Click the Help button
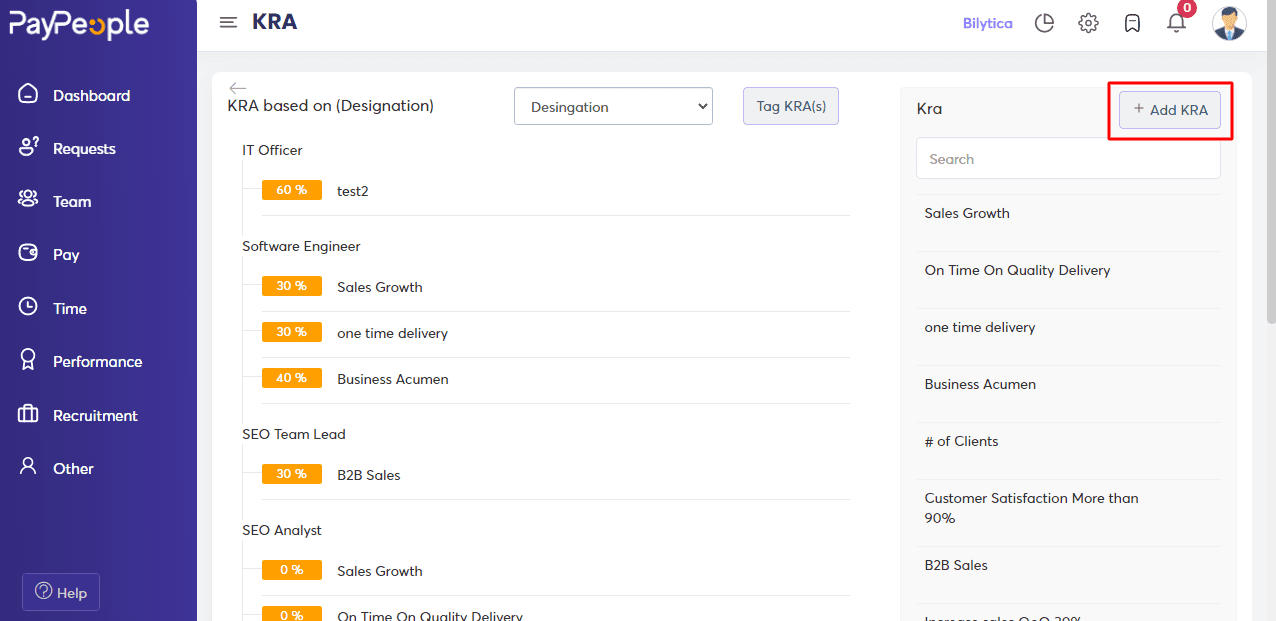 coord(61,592)
